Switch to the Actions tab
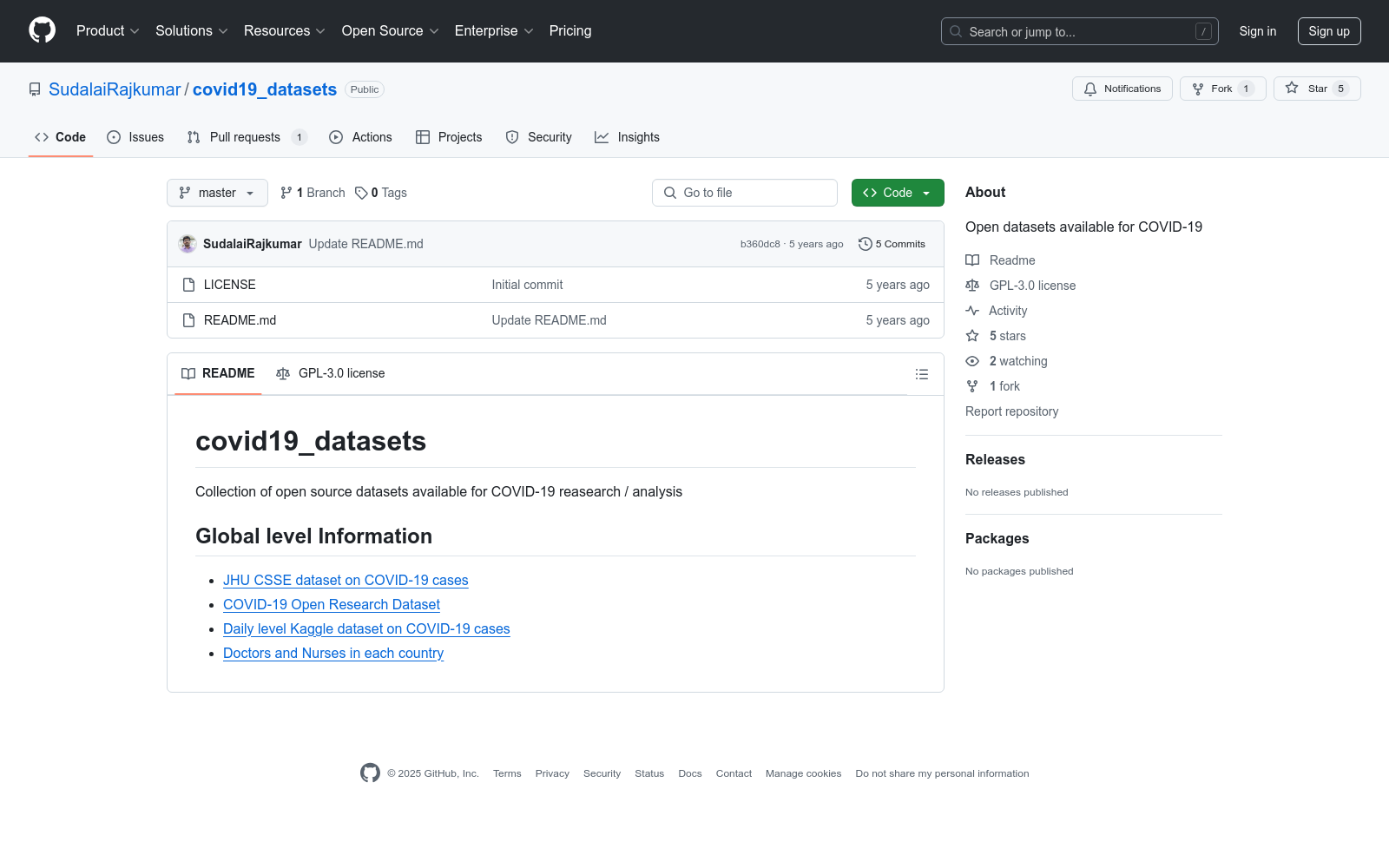 click(361, 137)
